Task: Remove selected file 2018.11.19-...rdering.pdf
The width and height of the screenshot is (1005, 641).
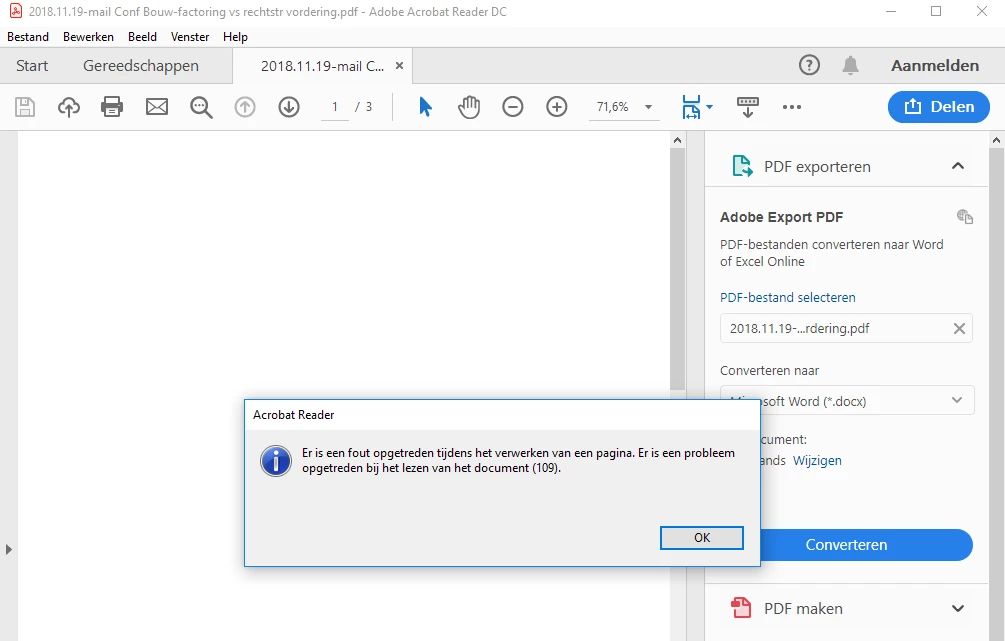Action: (959, 328)
